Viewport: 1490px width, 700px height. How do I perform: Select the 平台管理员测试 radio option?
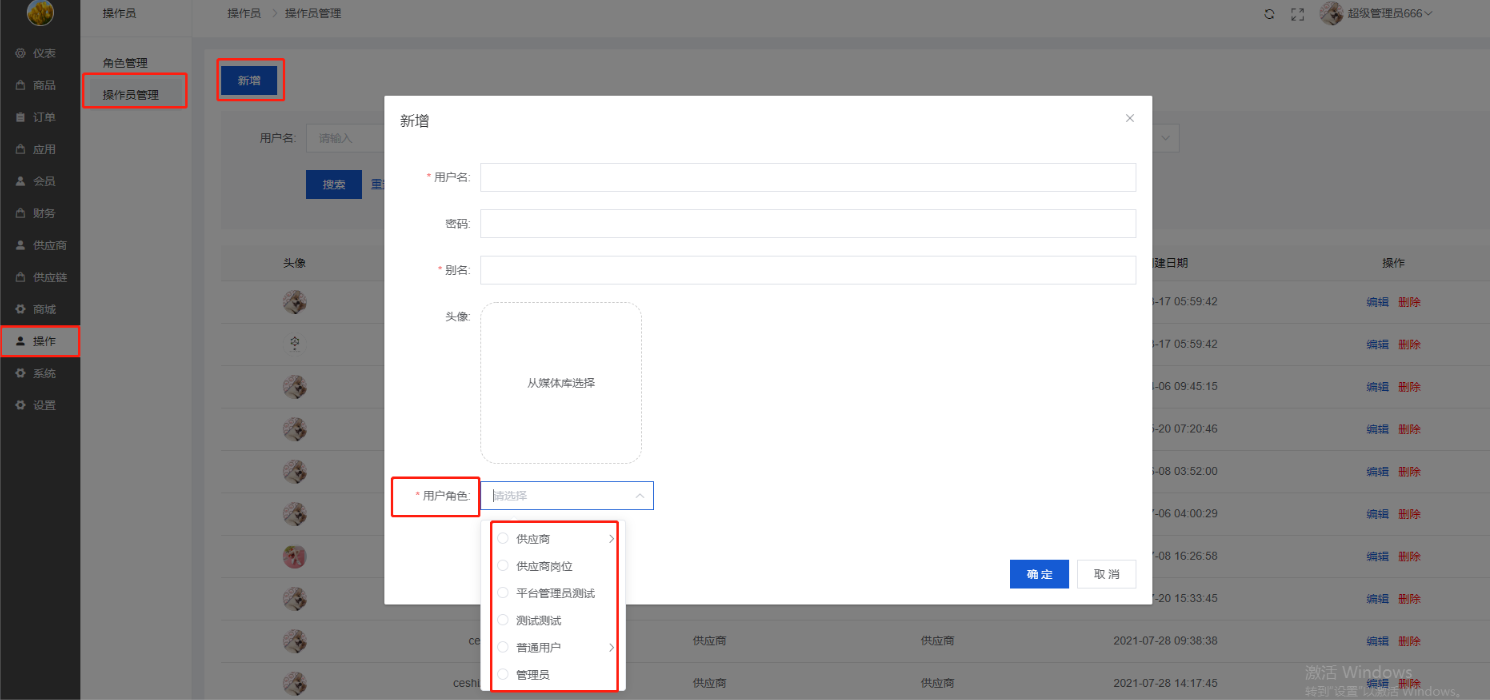[503, 593]
